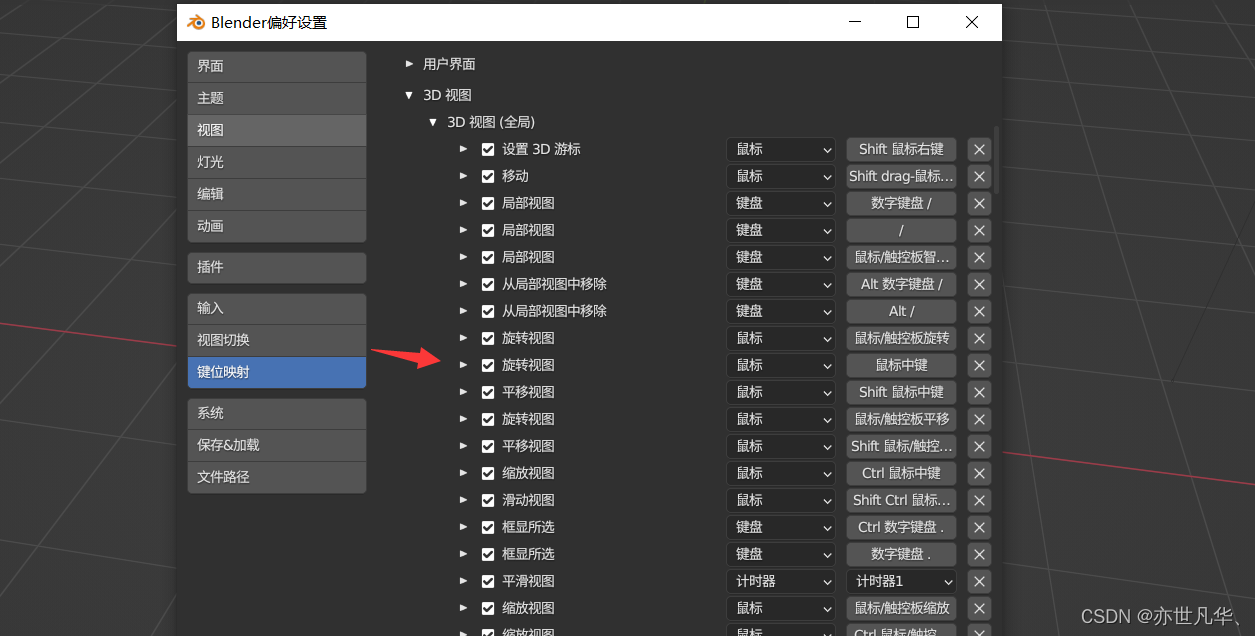
Task: Delete the 鼠标/触控板缩放 entry
Action: 979,608
